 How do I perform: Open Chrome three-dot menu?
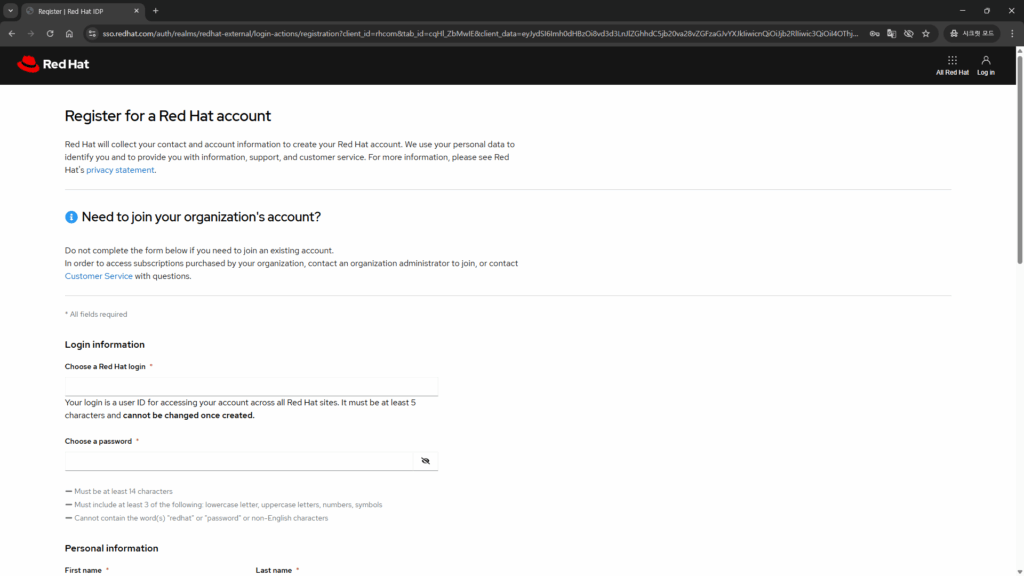point(1012,33)
